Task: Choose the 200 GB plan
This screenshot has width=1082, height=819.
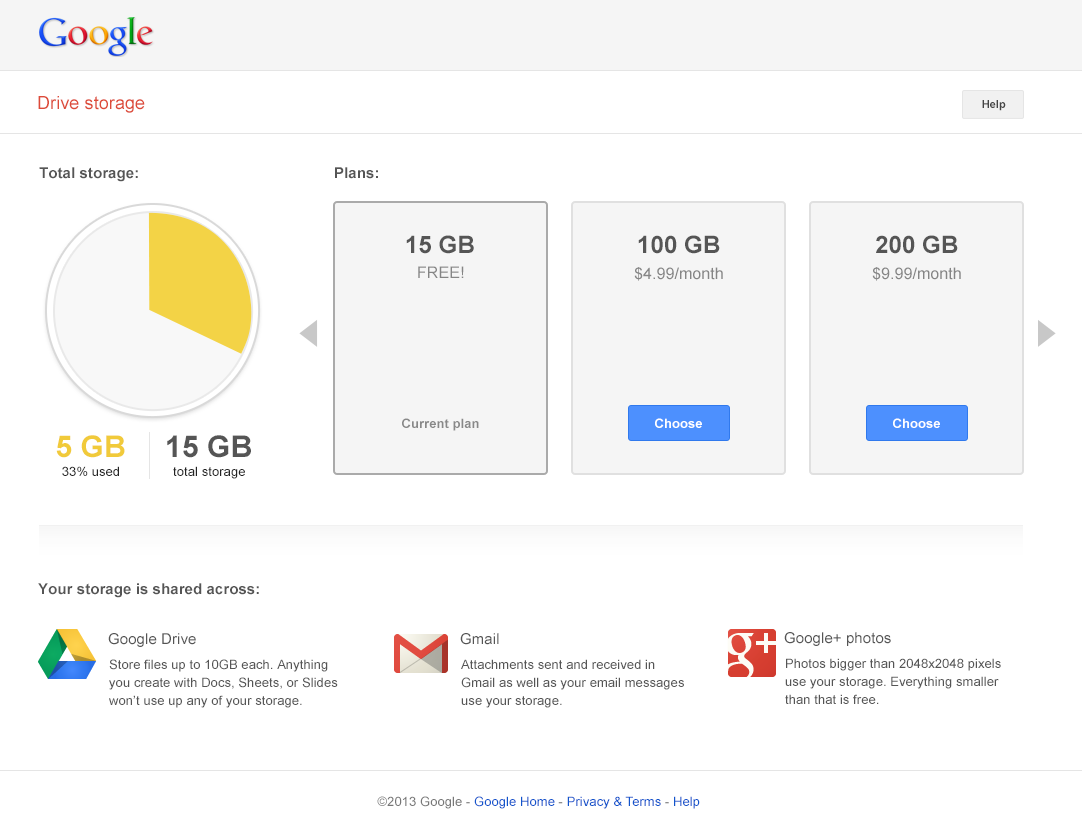Action: (916, 423)
